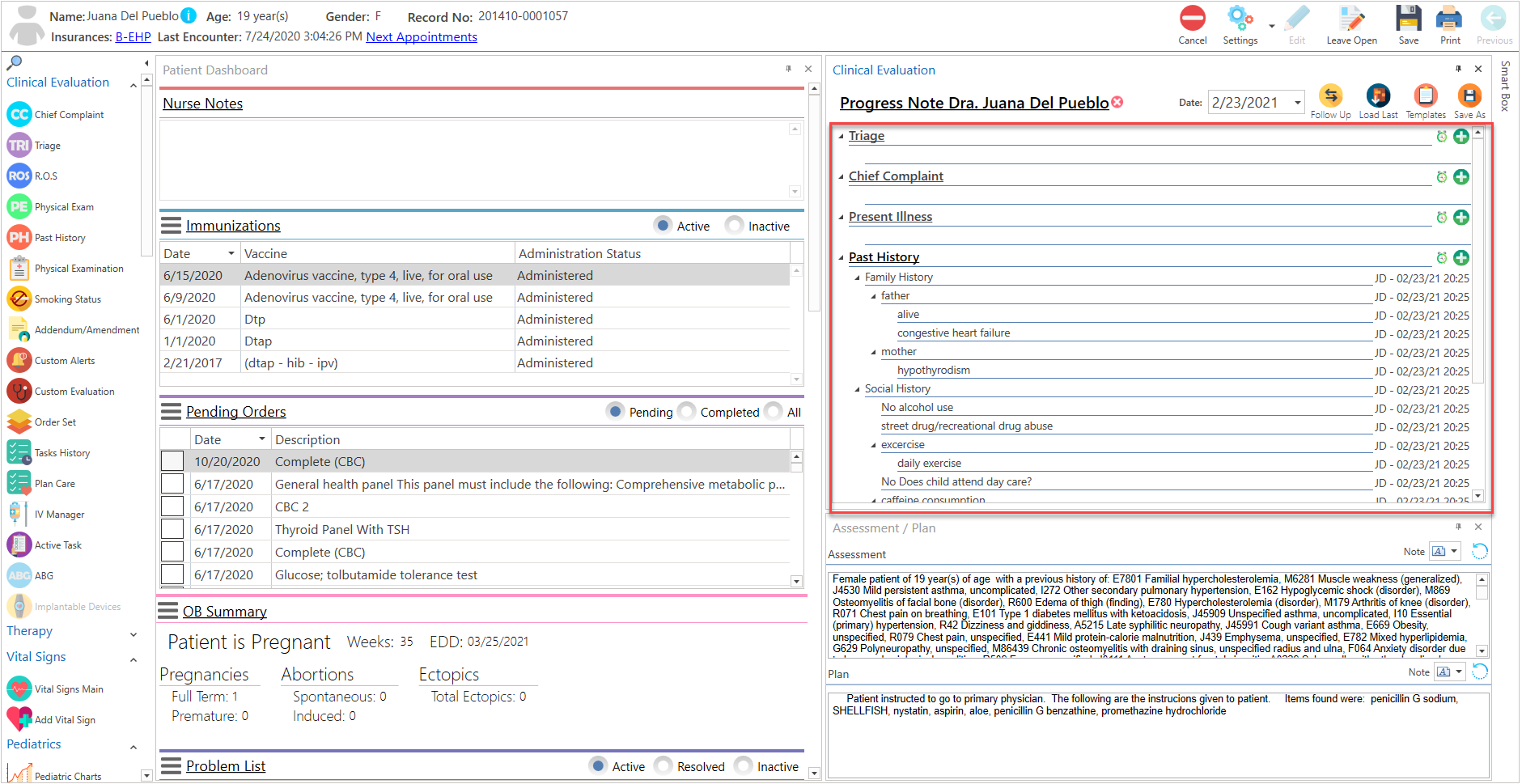Filter pending orders by Completed

point(686,411)
